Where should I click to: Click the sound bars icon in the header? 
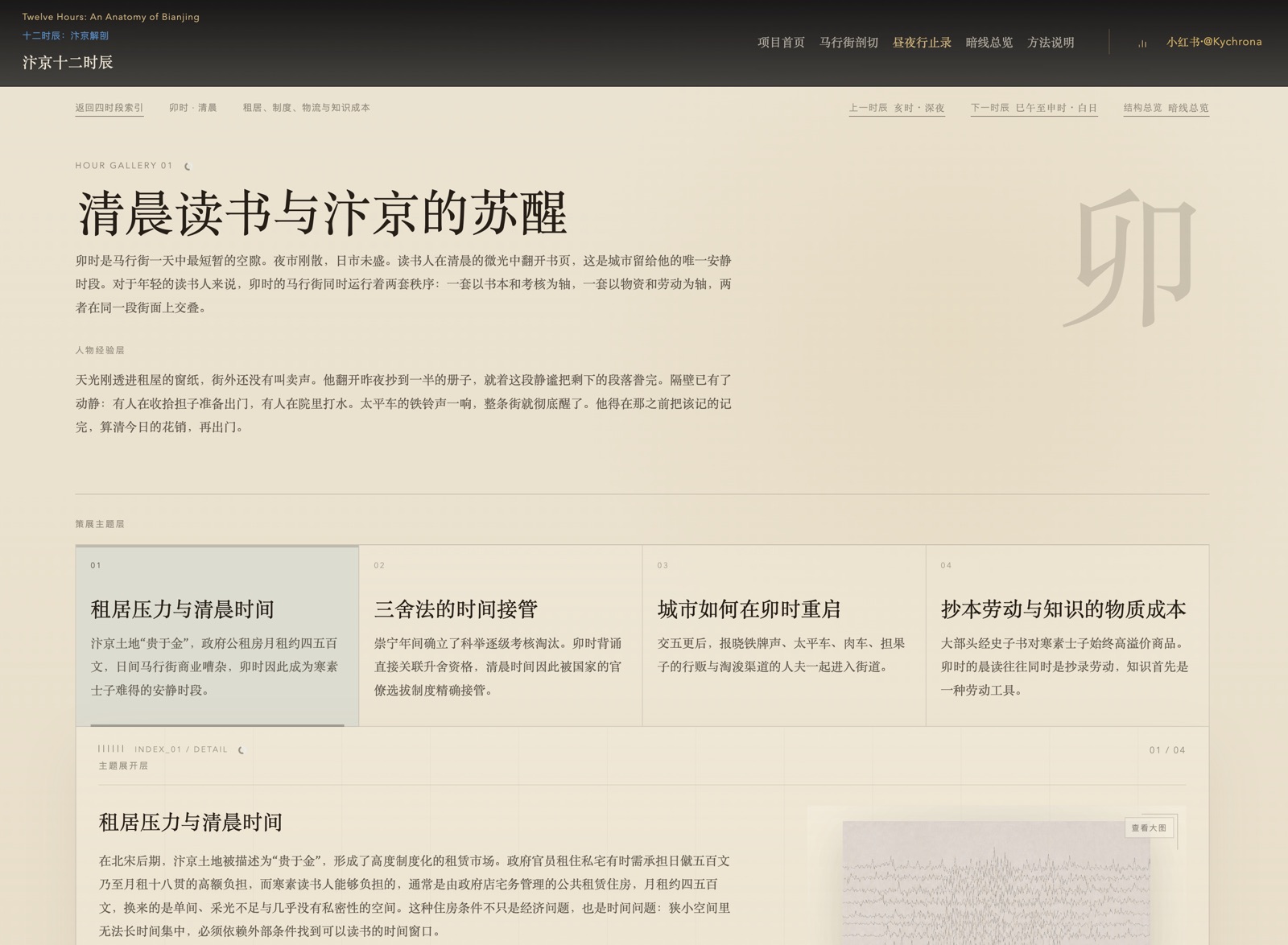1142,43
